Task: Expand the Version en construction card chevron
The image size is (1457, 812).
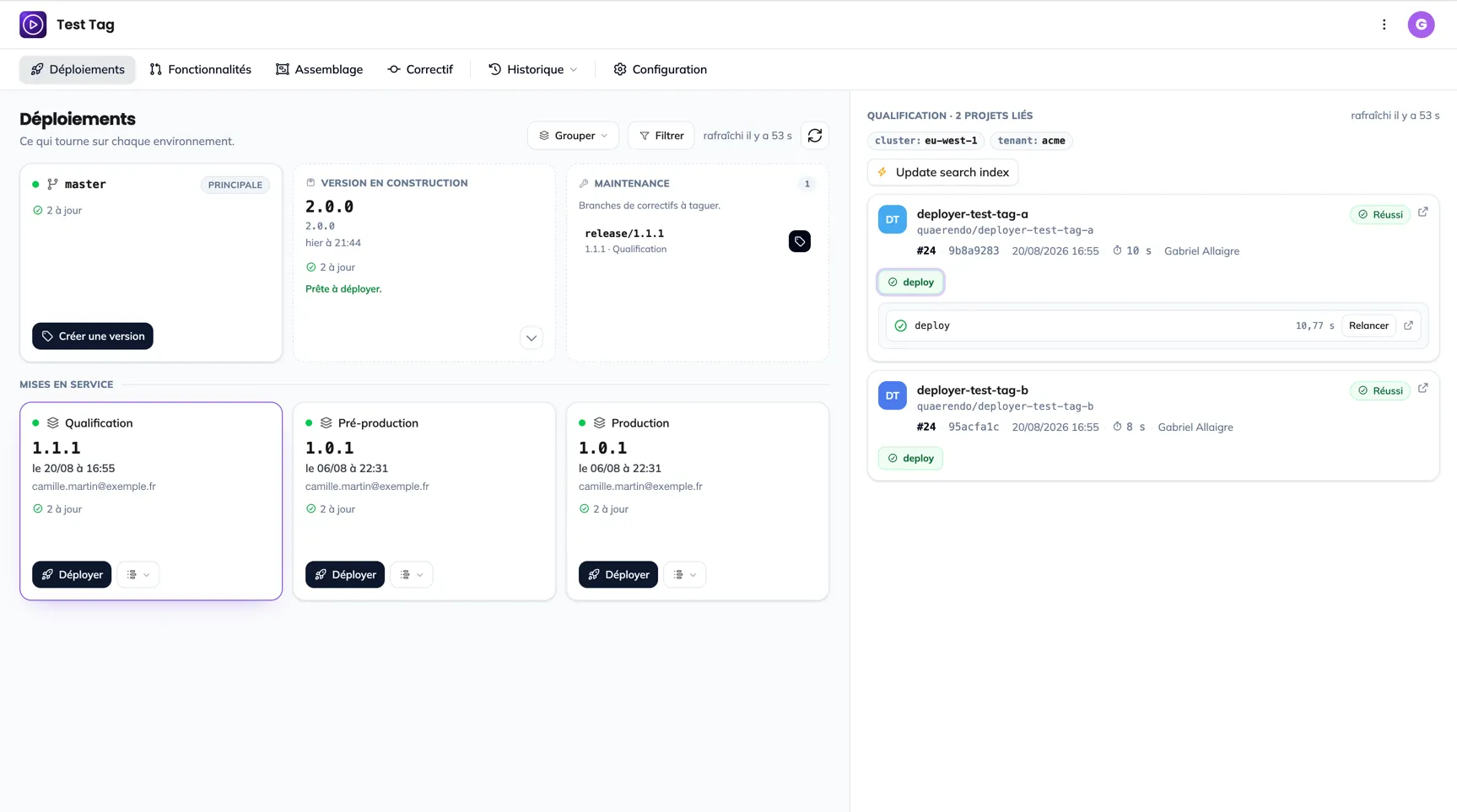Action: click(532, 338)
